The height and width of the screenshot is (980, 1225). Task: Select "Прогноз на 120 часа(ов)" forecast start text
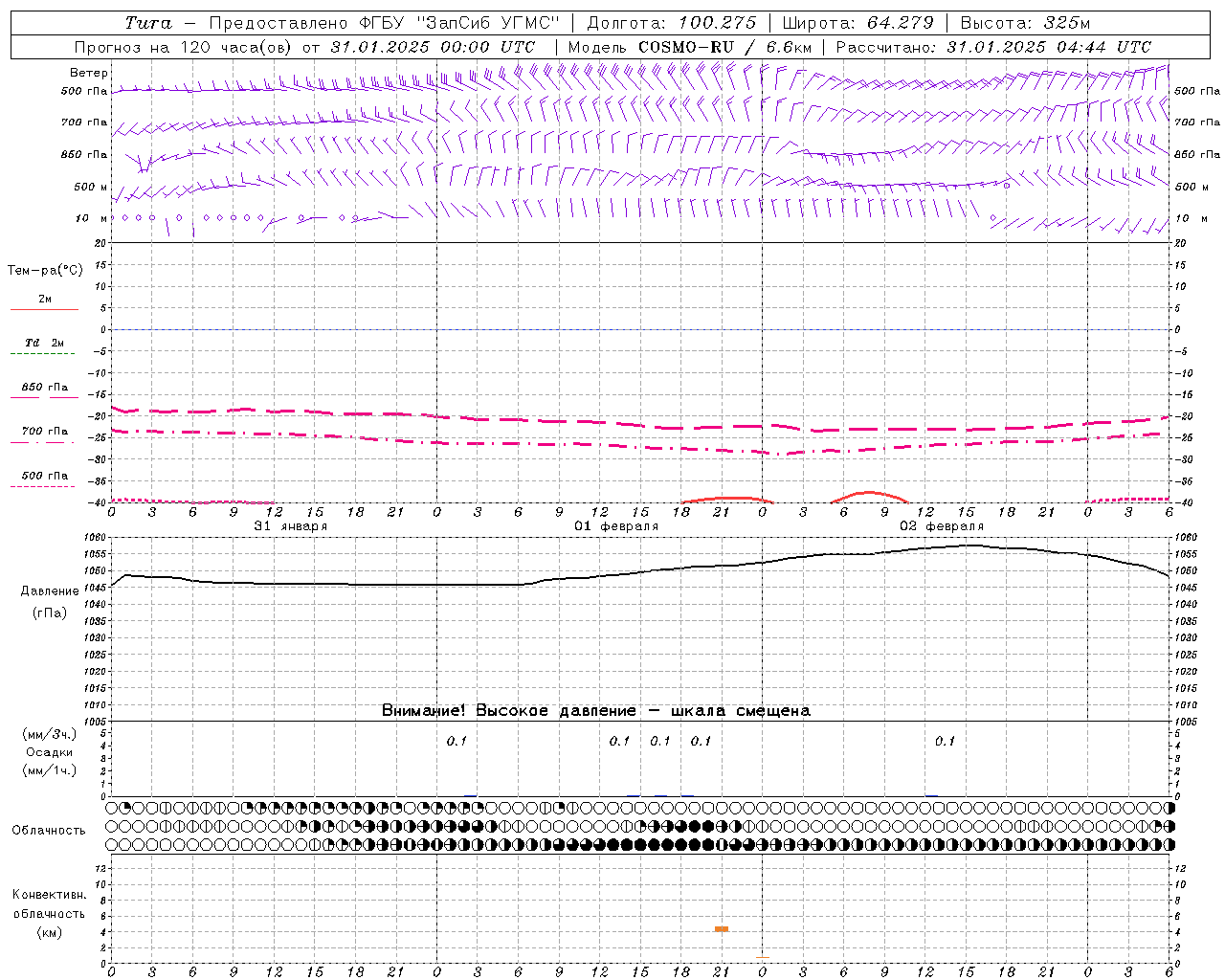pyautogui.click(x=185, y=47)
